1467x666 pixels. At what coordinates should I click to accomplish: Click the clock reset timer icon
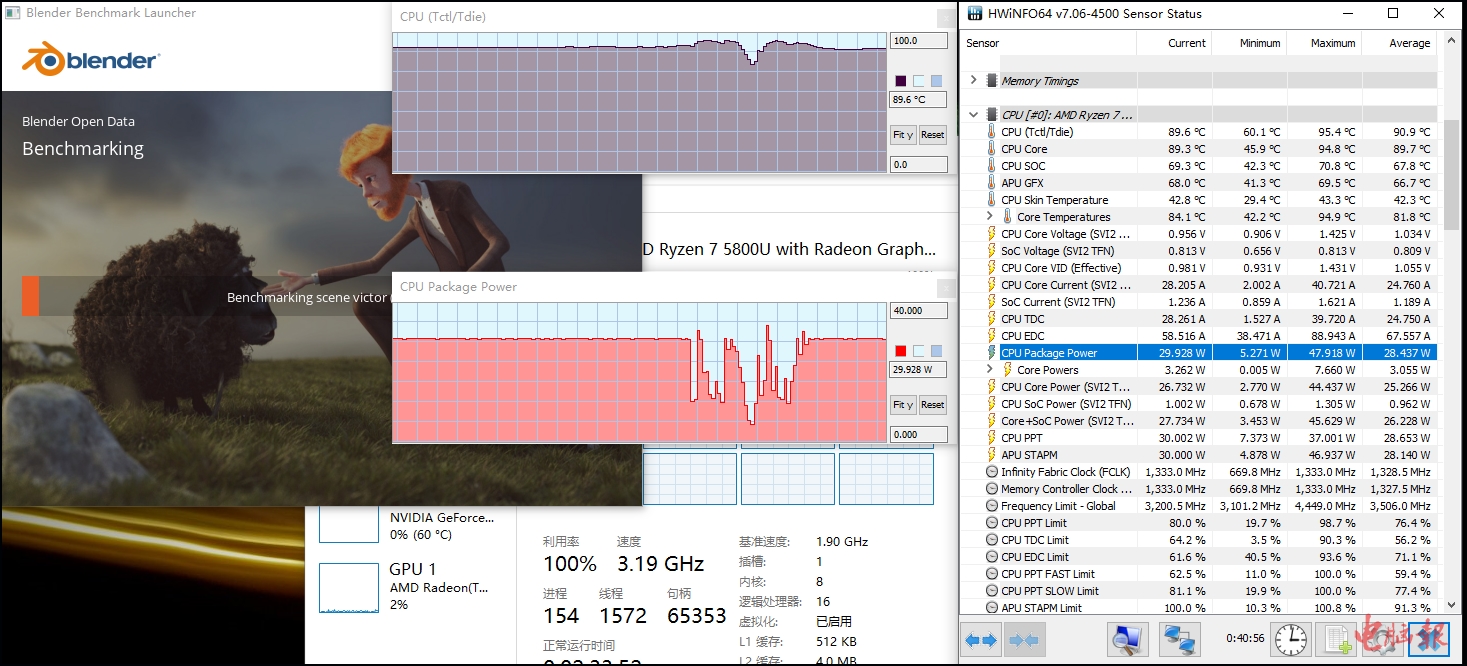click(x=1291, y=639)
